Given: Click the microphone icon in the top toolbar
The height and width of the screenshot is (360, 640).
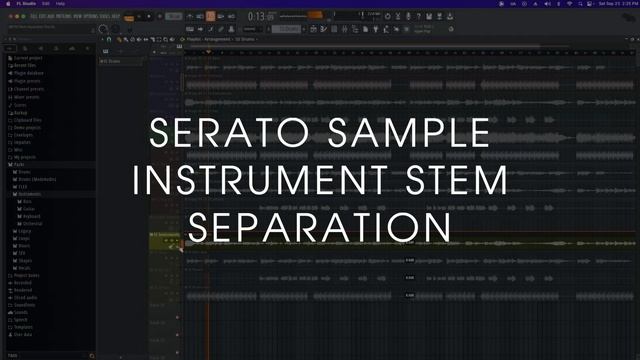Looking at the screenshot, I should tap(408, 16).
